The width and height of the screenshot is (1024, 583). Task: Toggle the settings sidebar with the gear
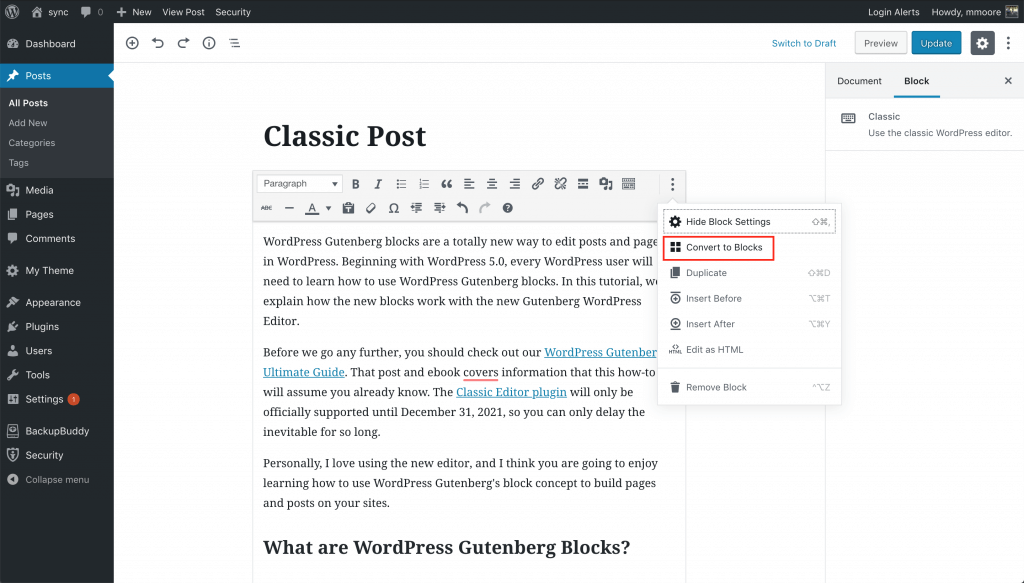tap(982, 43)
